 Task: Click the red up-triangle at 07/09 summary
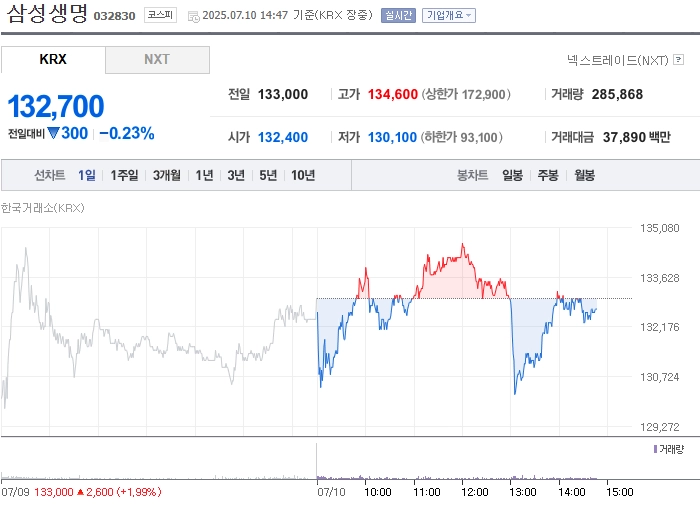(x=80, y=492)
